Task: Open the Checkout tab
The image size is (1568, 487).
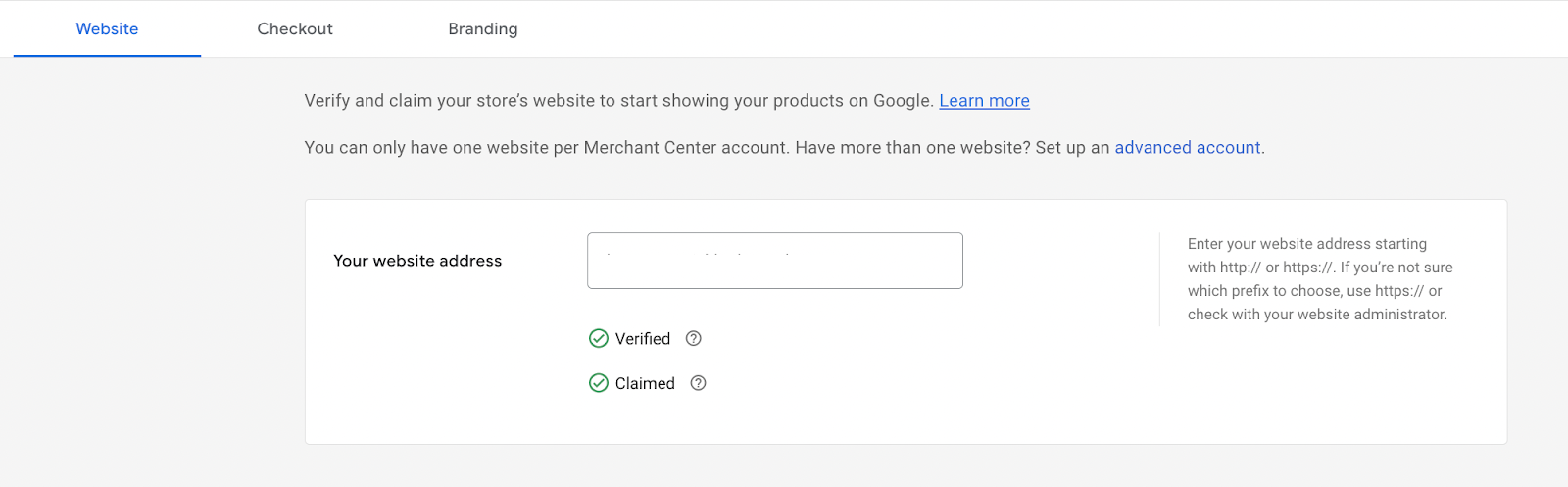Action: [295, 29]
